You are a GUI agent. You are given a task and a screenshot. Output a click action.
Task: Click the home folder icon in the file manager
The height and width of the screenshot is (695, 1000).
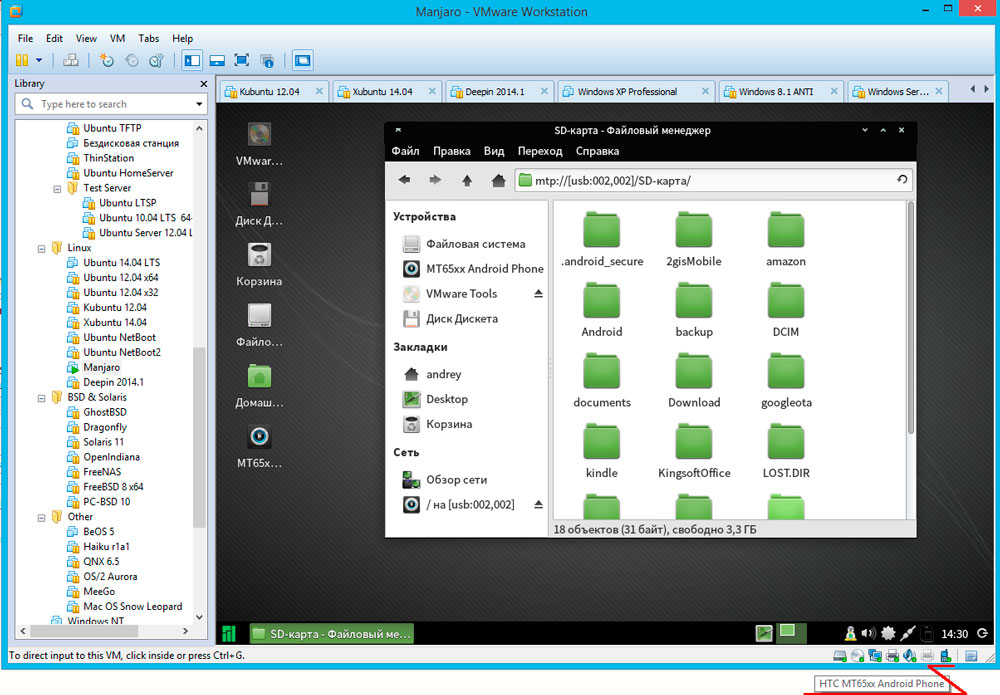498,180
